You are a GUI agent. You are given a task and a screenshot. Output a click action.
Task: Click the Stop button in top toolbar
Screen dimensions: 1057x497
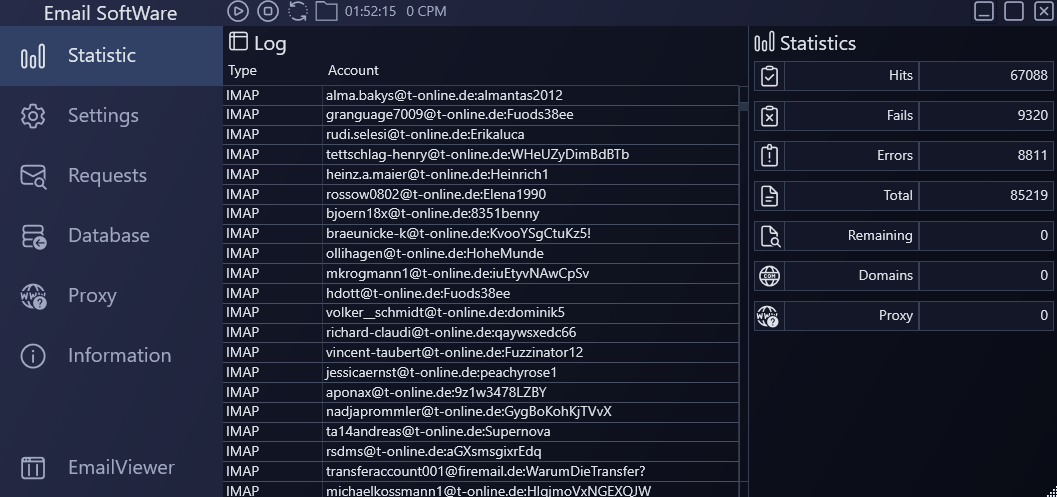pos(267,12)
